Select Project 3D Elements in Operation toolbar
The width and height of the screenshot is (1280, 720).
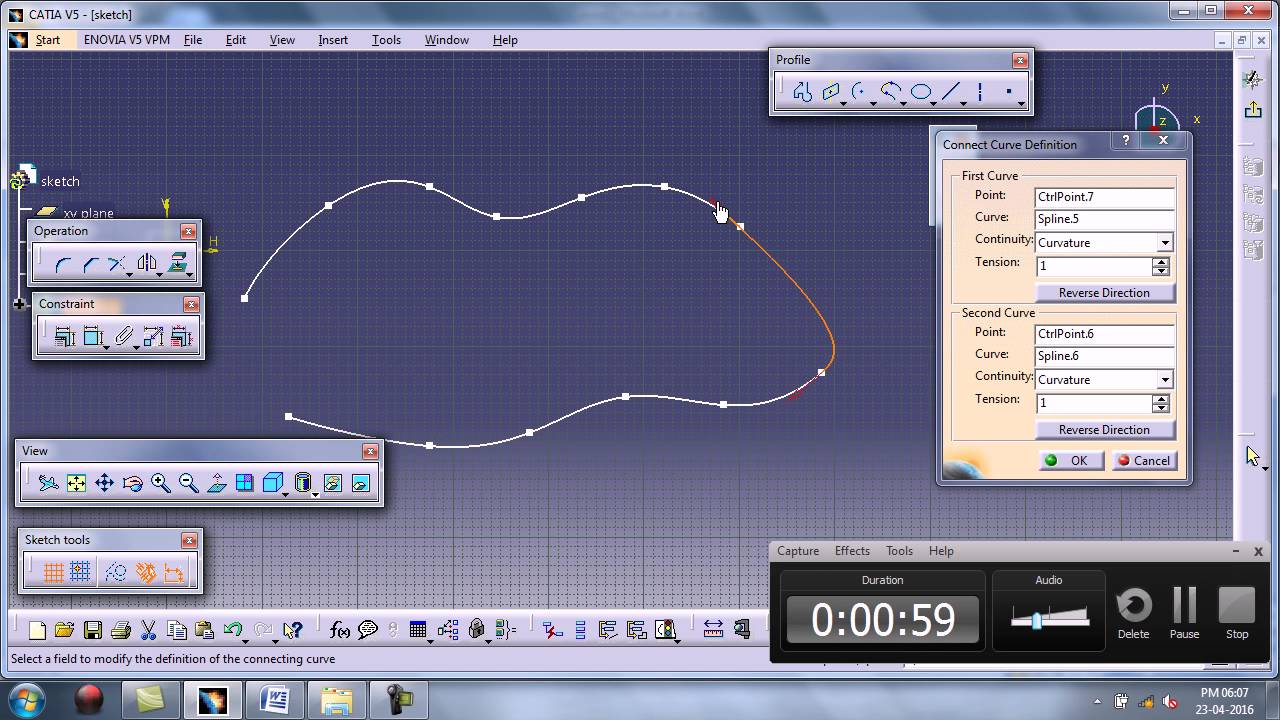pos(177,264)
